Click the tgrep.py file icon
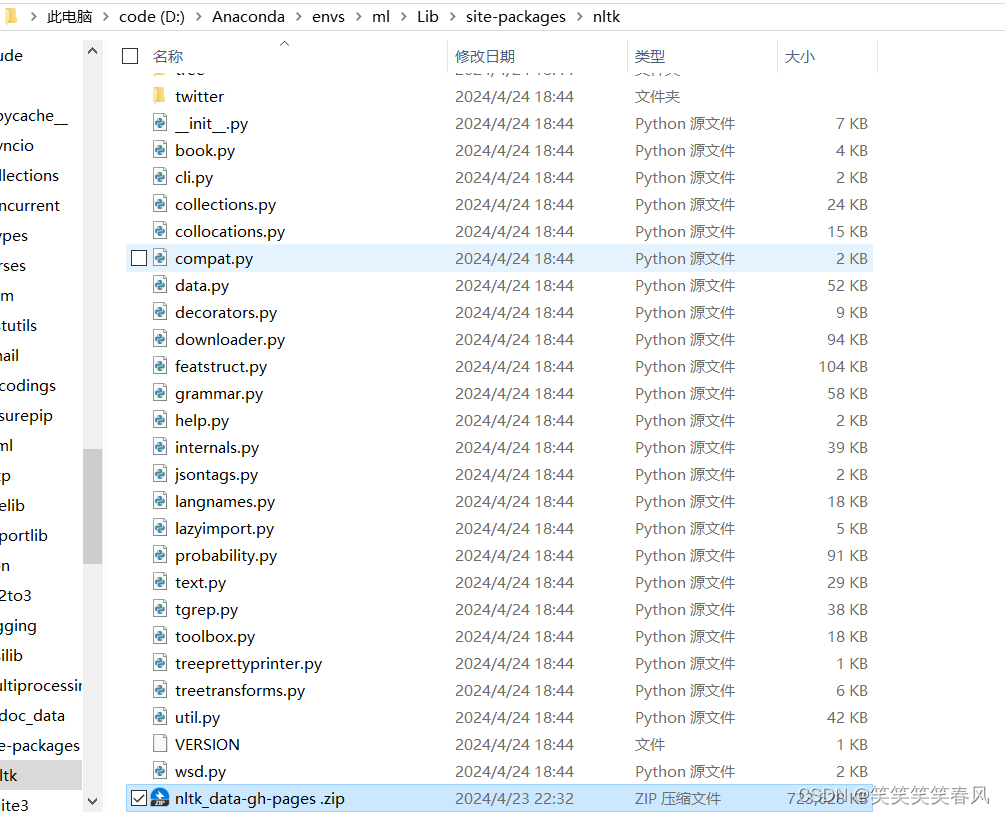1005x814 pixels. point(160,608)
